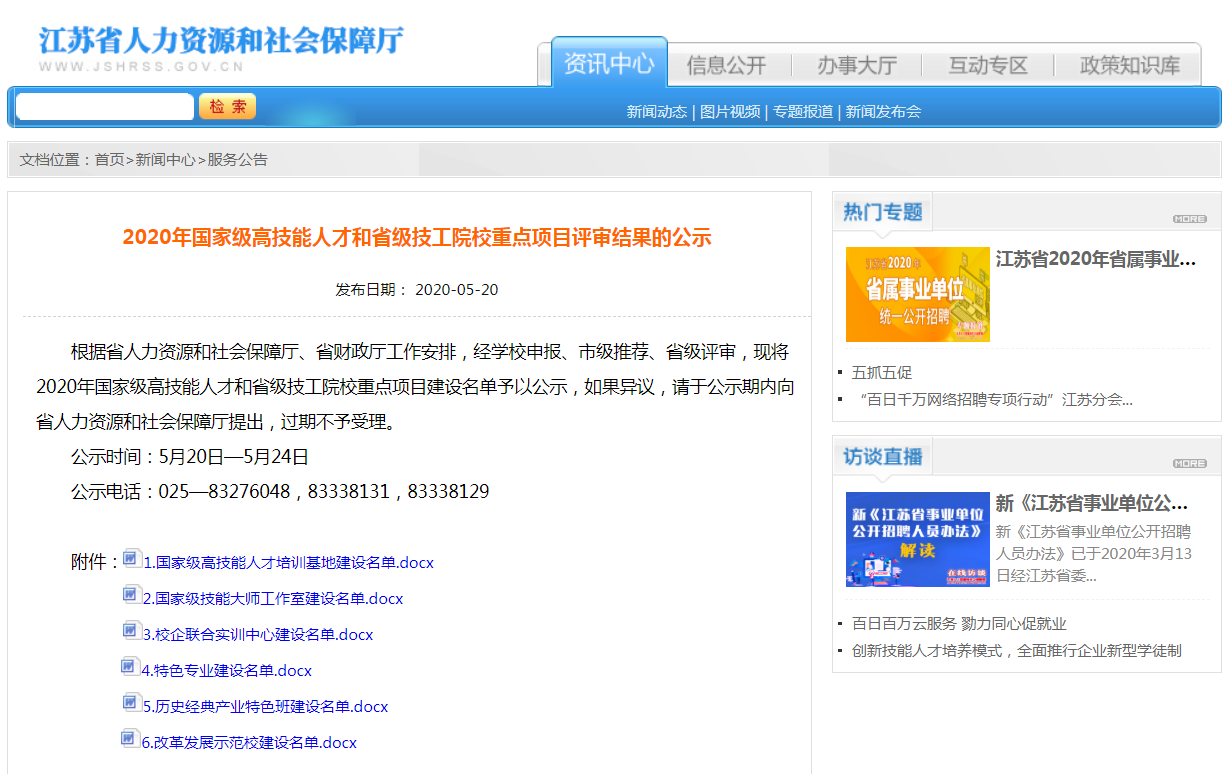The height and width of the screenshot is (774, 1231).
Task: Switch to the 信息公开 tab
Action: coord(726,66)
